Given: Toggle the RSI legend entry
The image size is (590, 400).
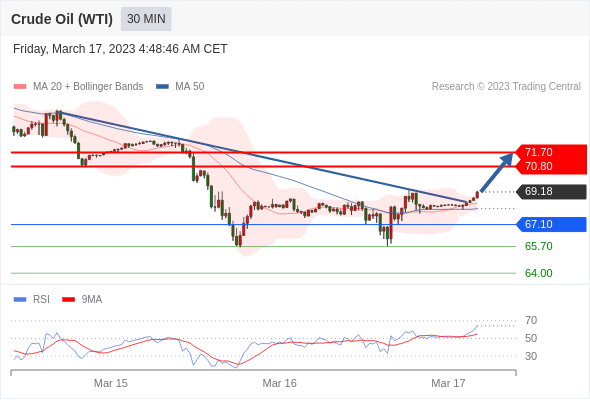Looking at the screenshot, I should (x=32, y=300).
